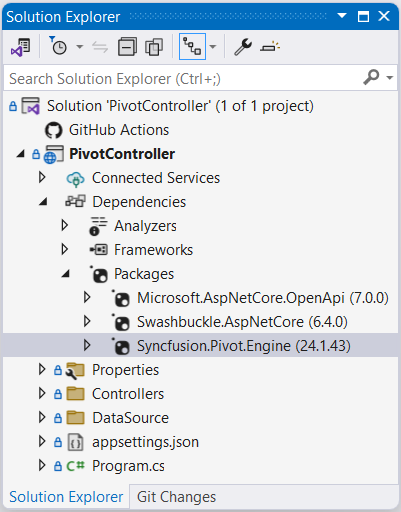
Task: Expand Syncfusion.Pivot.Engine package
Action: [87, 345]
